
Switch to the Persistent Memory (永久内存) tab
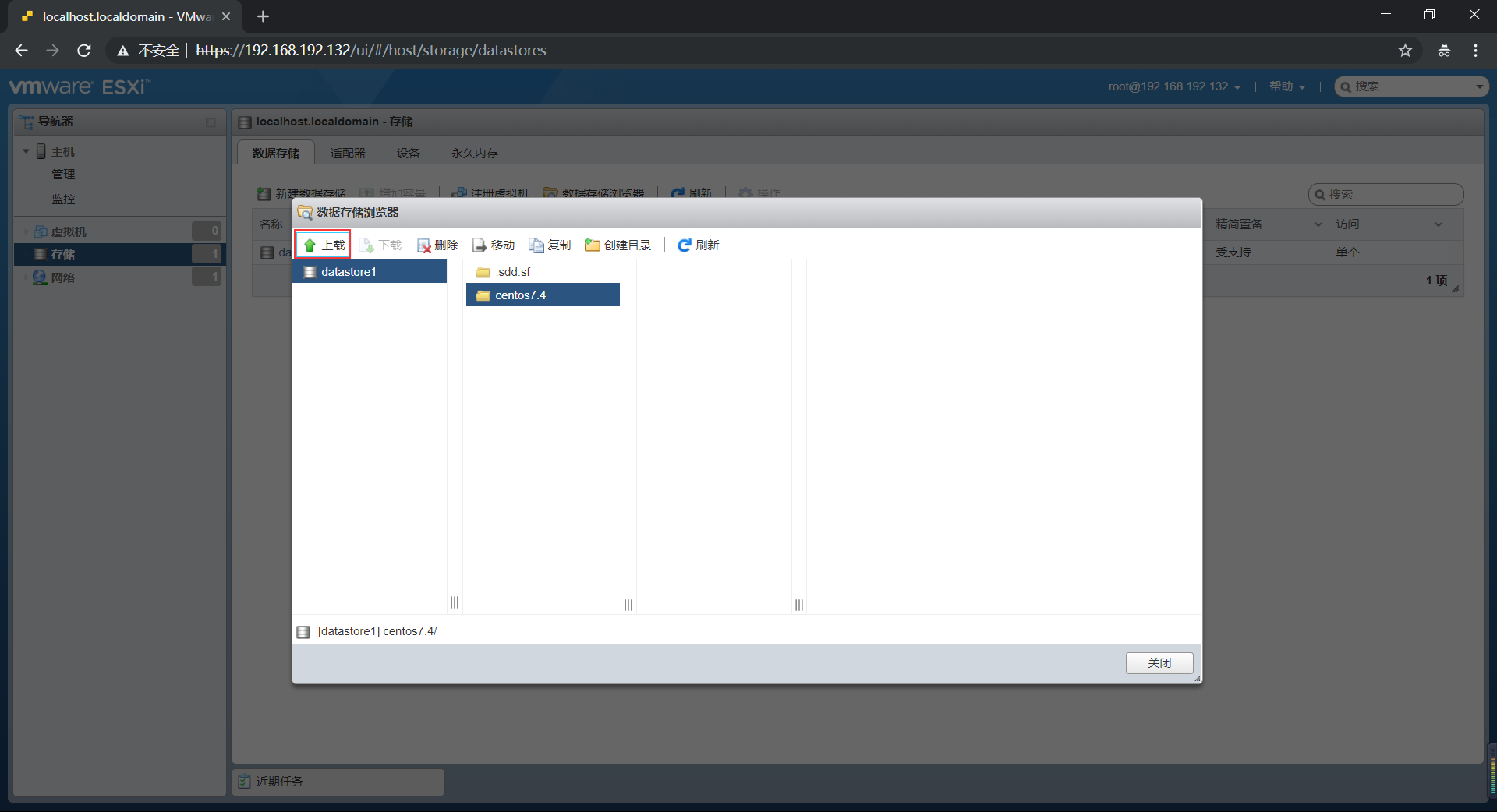point(474,153)
